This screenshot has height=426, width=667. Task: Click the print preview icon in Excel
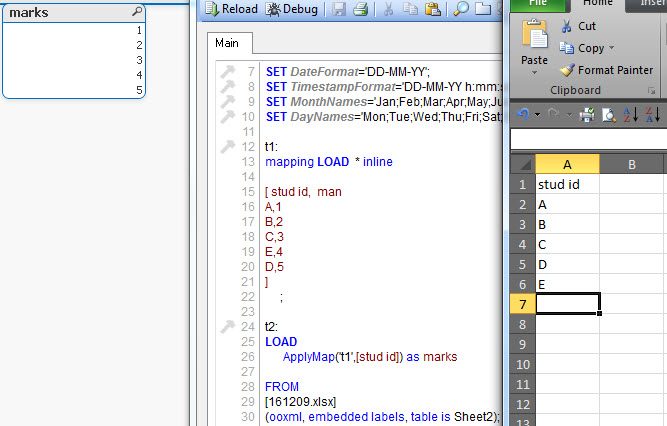[x=608, y=114]
